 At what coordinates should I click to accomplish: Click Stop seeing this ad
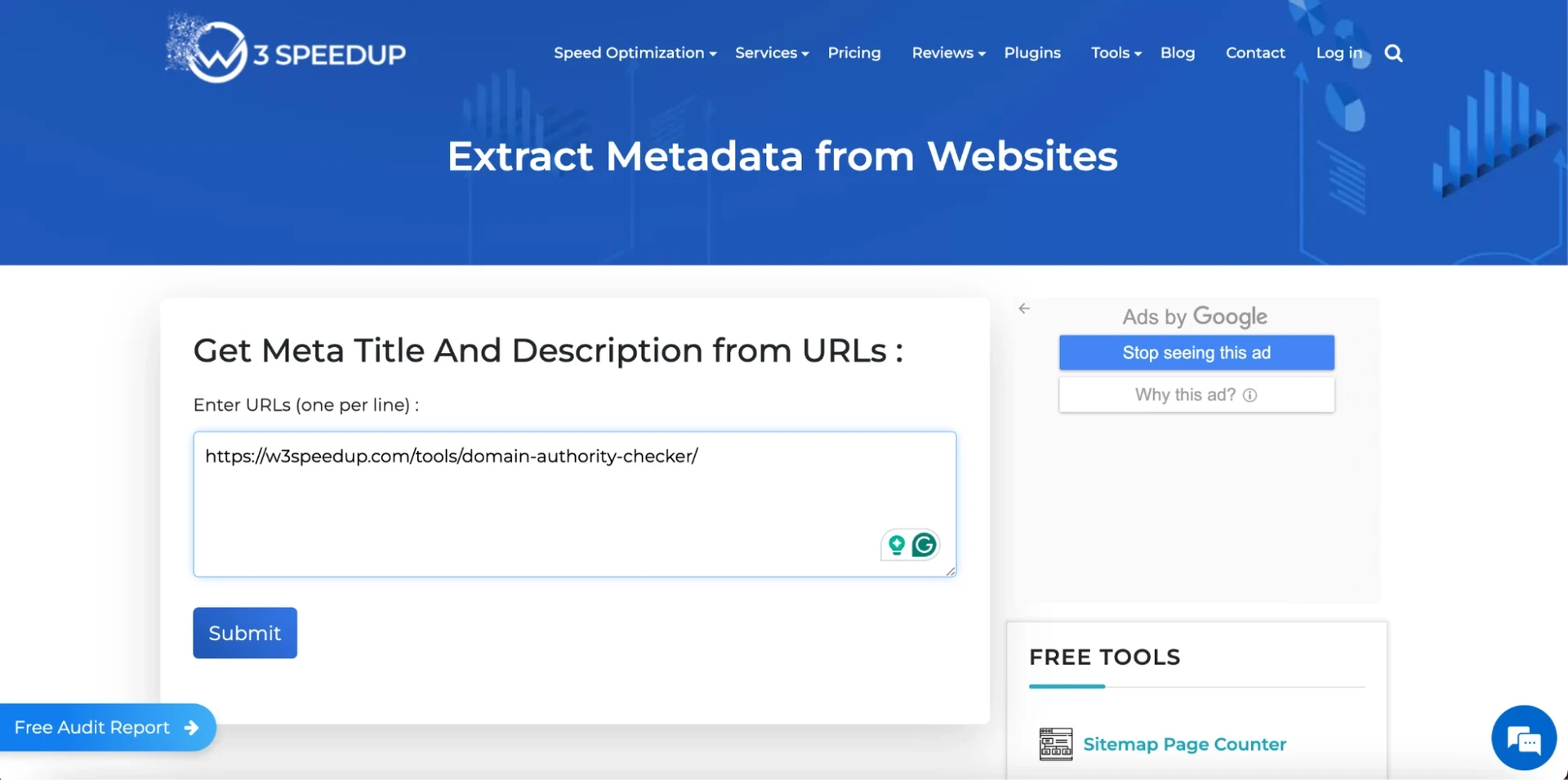click(x=1196, y=352)
